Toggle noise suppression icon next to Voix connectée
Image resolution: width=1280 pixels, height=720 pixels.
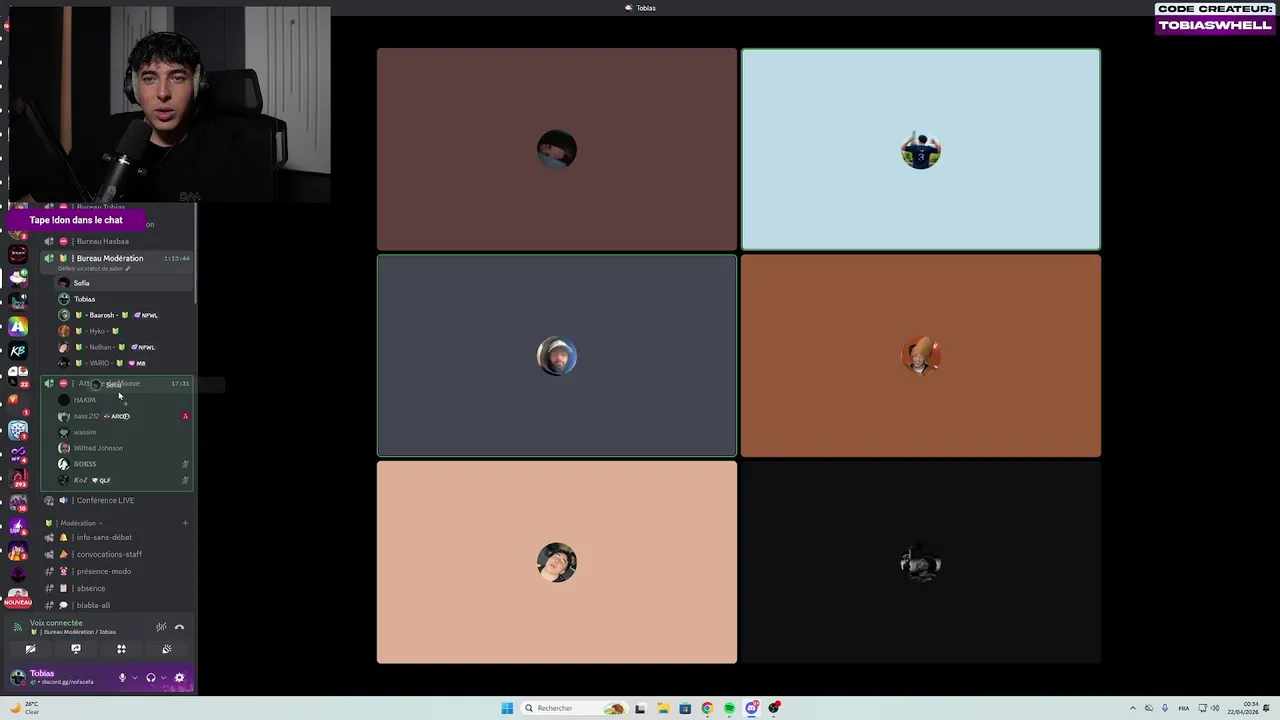[x=161, y=627]
